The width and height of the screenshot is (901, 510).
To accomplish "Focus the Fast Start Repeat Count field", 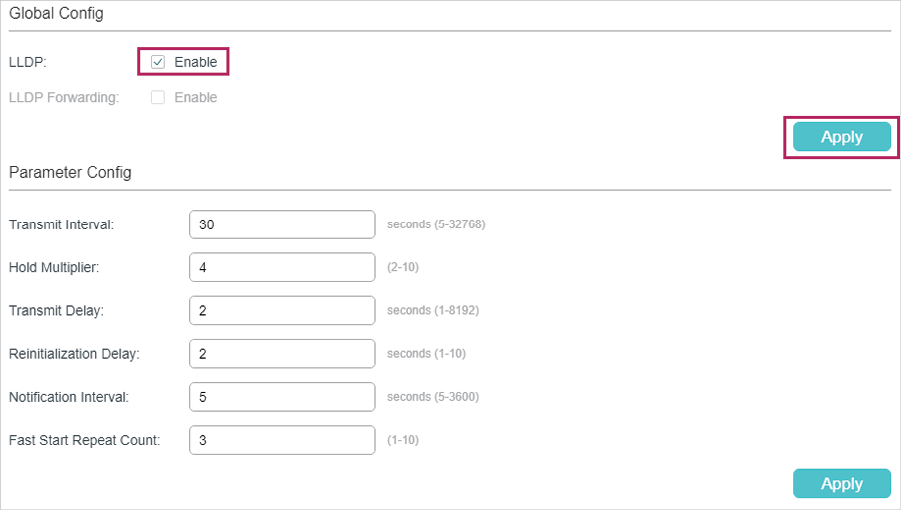I will (281, 439).
